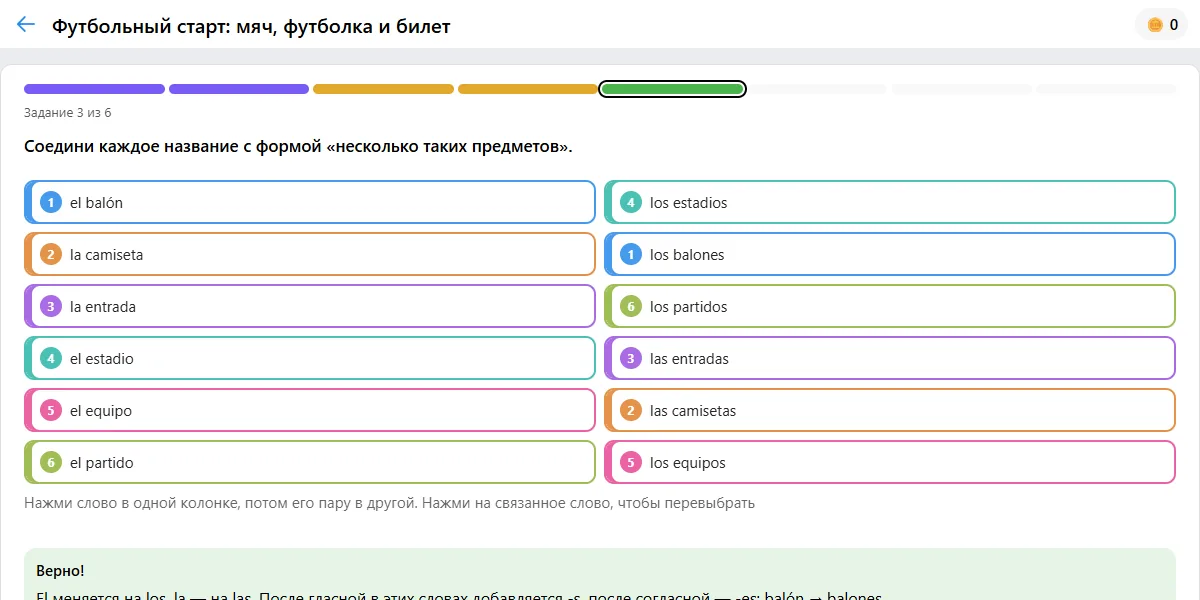Select the highlighted green progress segment
Screen dimensions: 1200x600
point(672,89)
